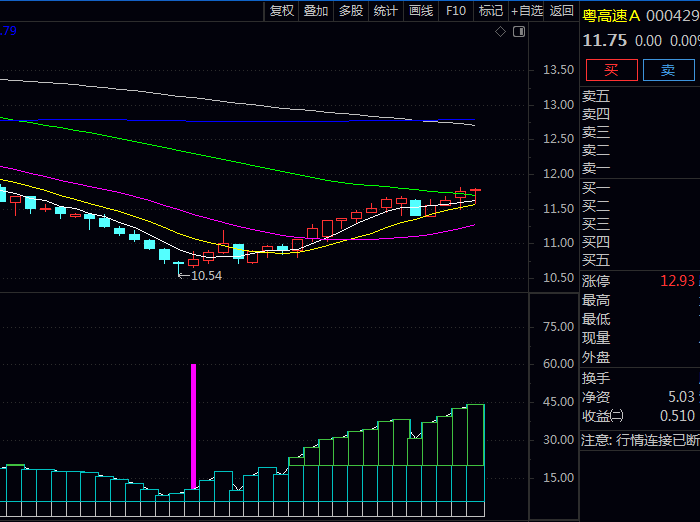This screenshot has width=700, height=522.
Task: Select the 买一 bid row
Action: click(638, 188)
